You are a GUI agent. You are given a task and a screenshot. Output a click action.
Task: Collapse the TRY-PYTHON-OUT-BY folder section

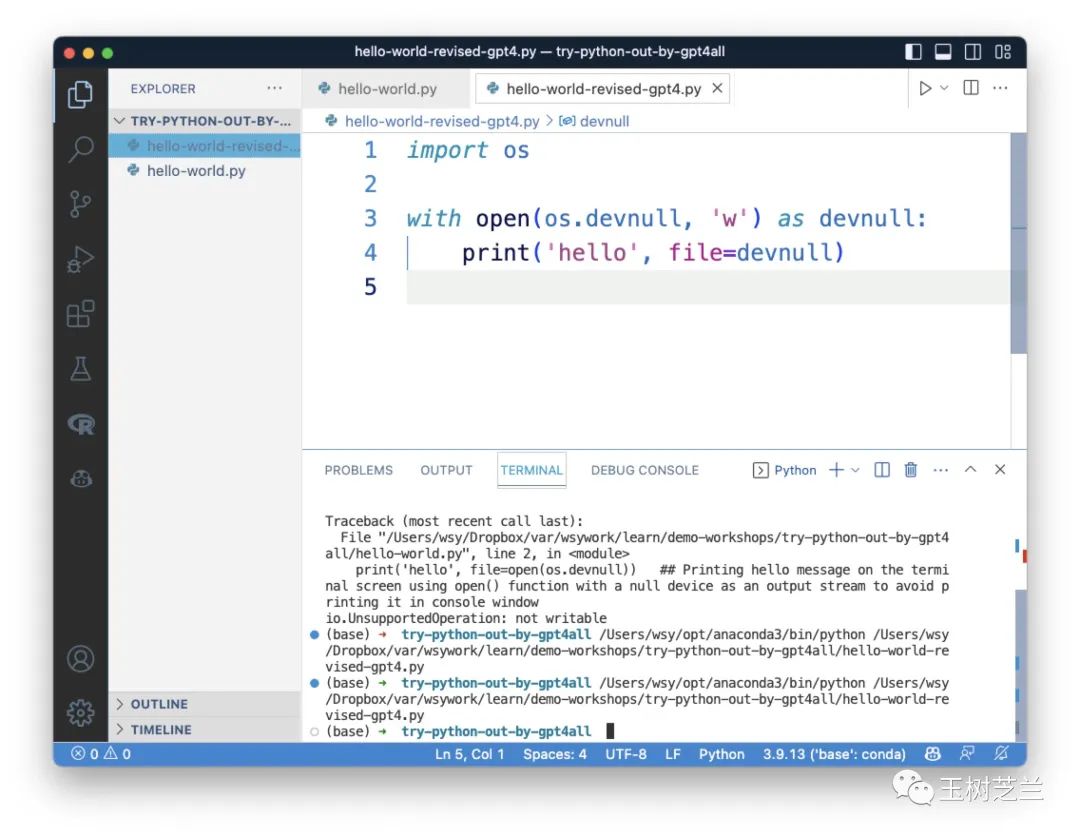click(205, 121)
